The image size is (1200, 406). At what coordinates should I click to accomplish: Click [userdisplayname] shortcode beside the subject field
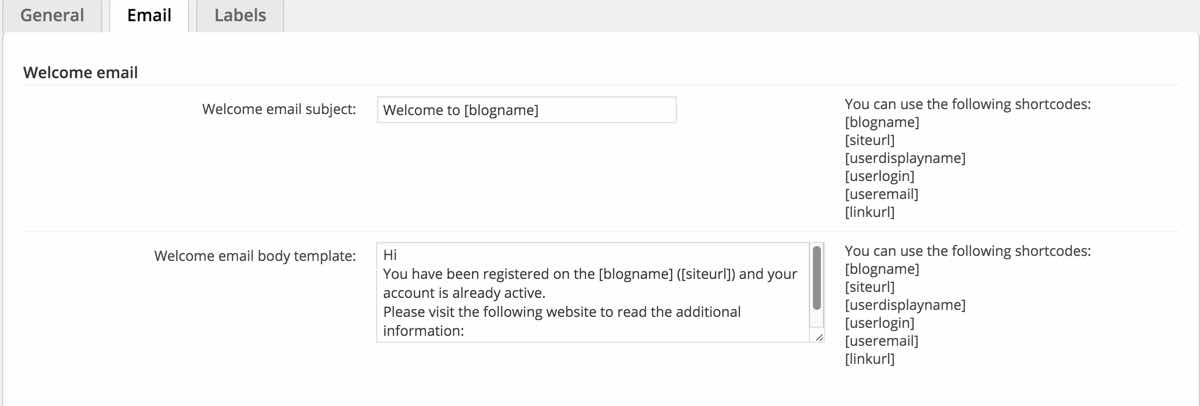pyautogui.click(x=905, y=158)
